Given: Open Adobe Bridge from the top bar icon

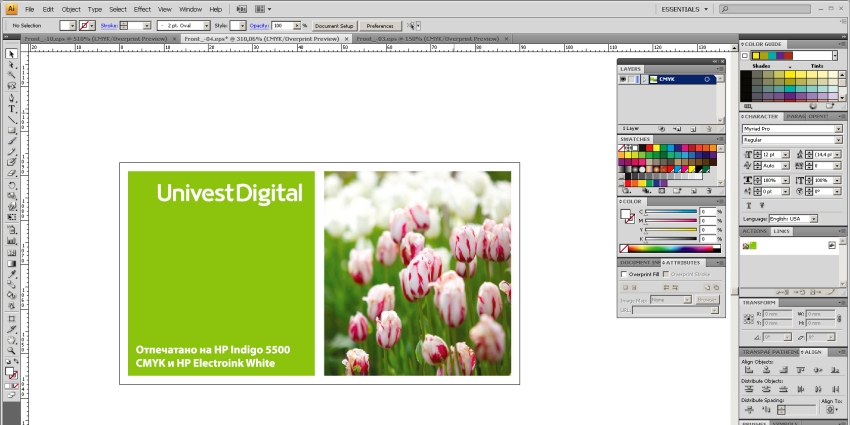Looking at the screenshot, I should 242,9.
